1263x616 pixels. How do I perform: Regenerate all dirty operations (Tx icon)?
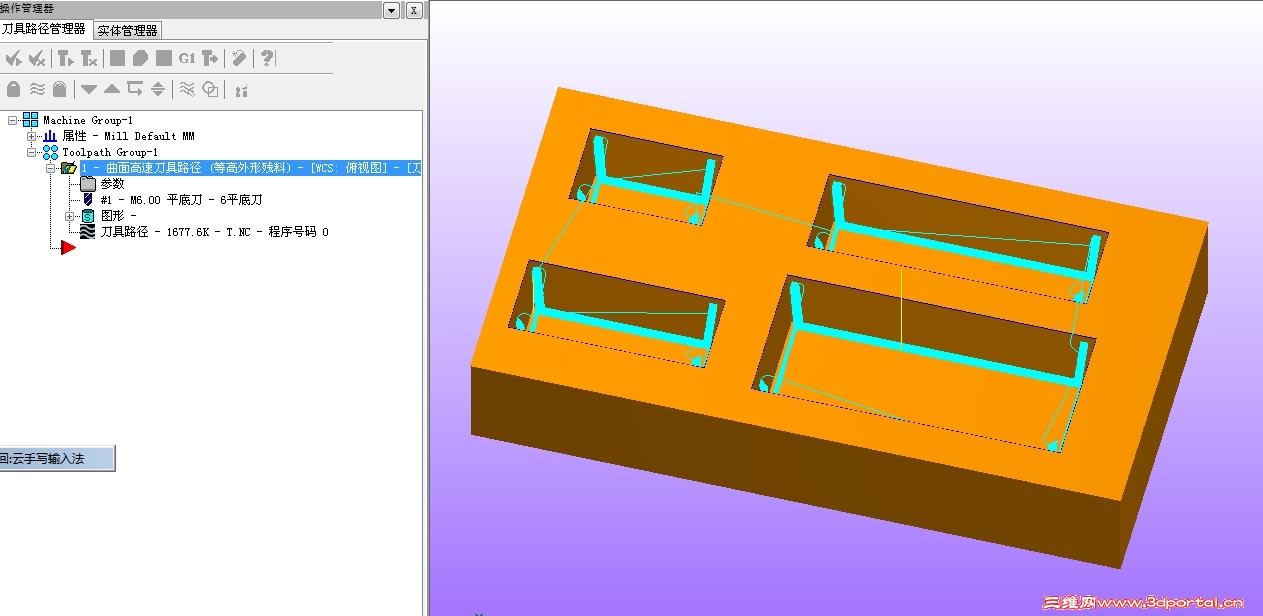pos(89,59)
